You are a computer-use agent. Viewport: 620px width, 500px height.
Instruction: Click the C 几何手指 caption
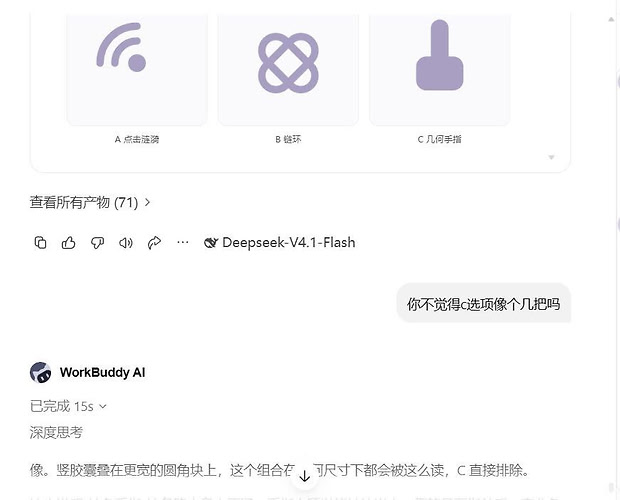(x=439, y=139)
